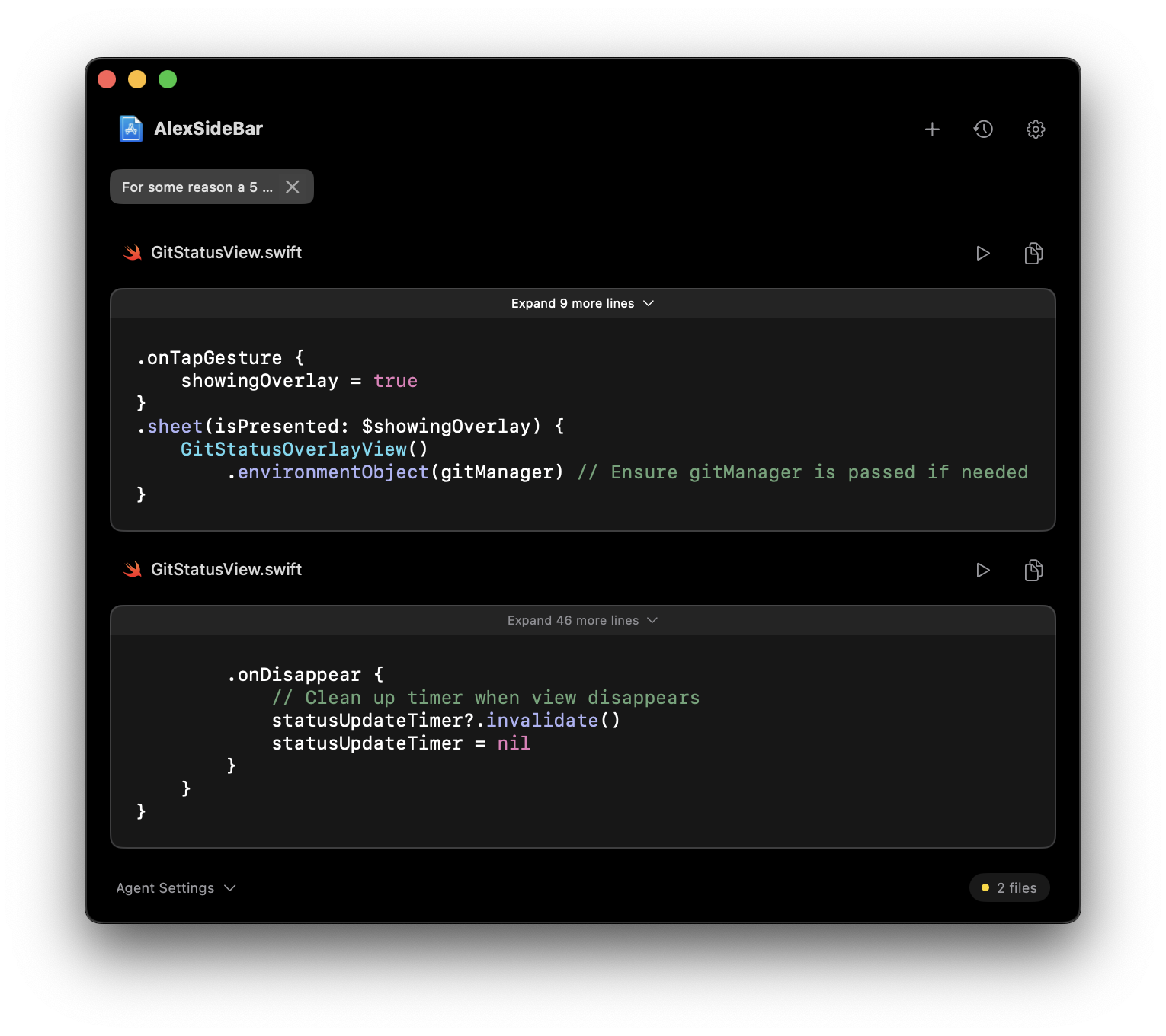Viewport: 1166px width, 1036px height.
Task: Run the second GitStatusView.swift code block
Action: [982, 570]
